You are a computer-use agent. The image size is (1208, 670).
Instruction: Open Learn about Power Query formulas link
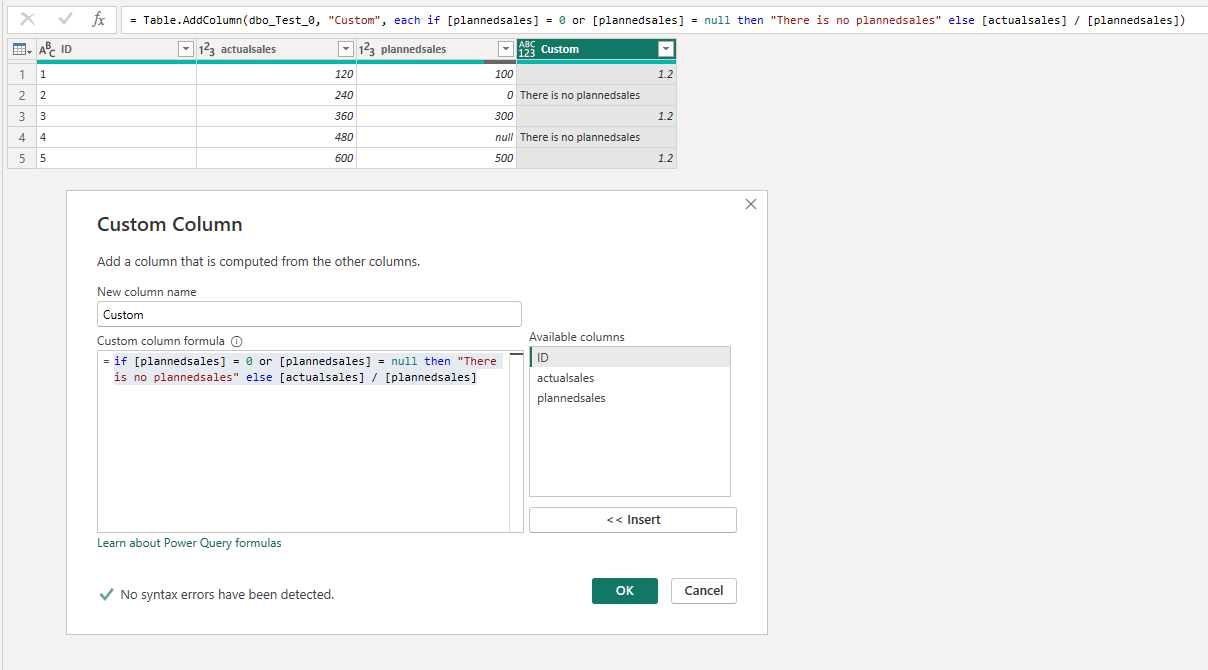click(189, 543)
